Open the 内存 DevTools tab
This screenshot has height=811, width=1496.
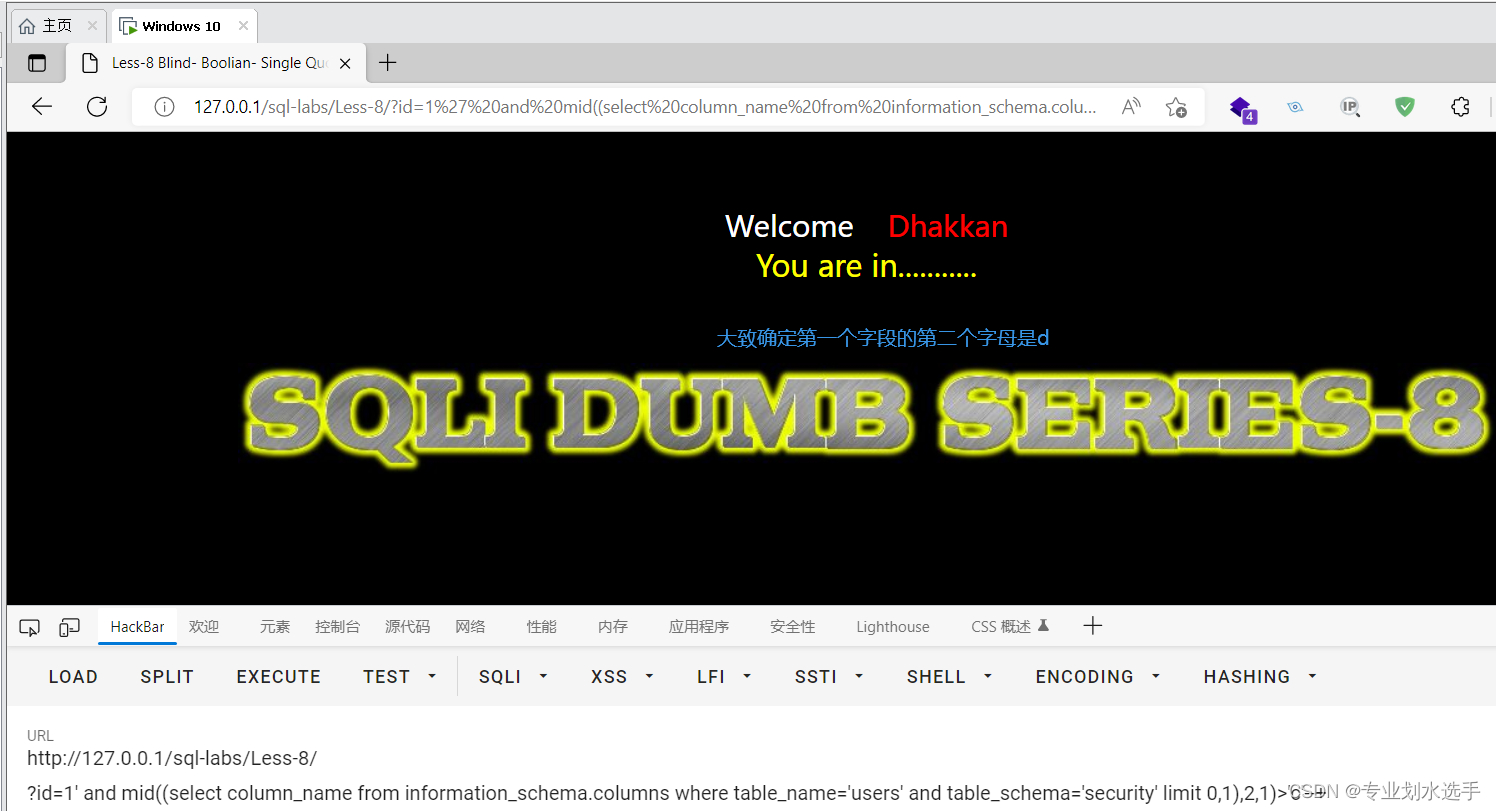pyautogui.click(x=613, y=627)
